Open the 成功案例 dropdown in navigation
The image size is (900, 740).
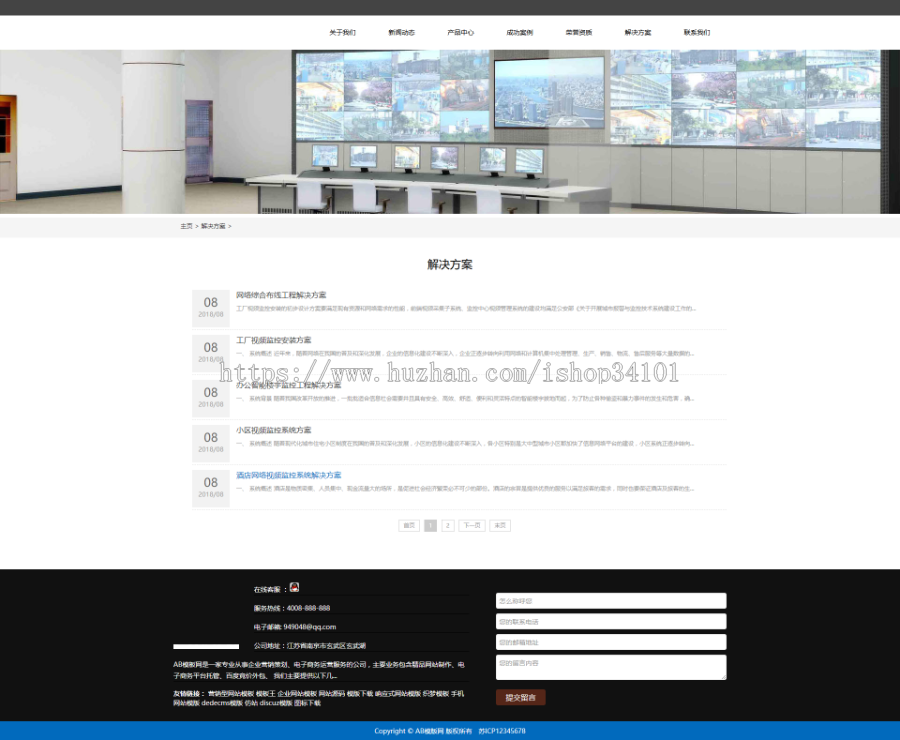click(523, 31)
